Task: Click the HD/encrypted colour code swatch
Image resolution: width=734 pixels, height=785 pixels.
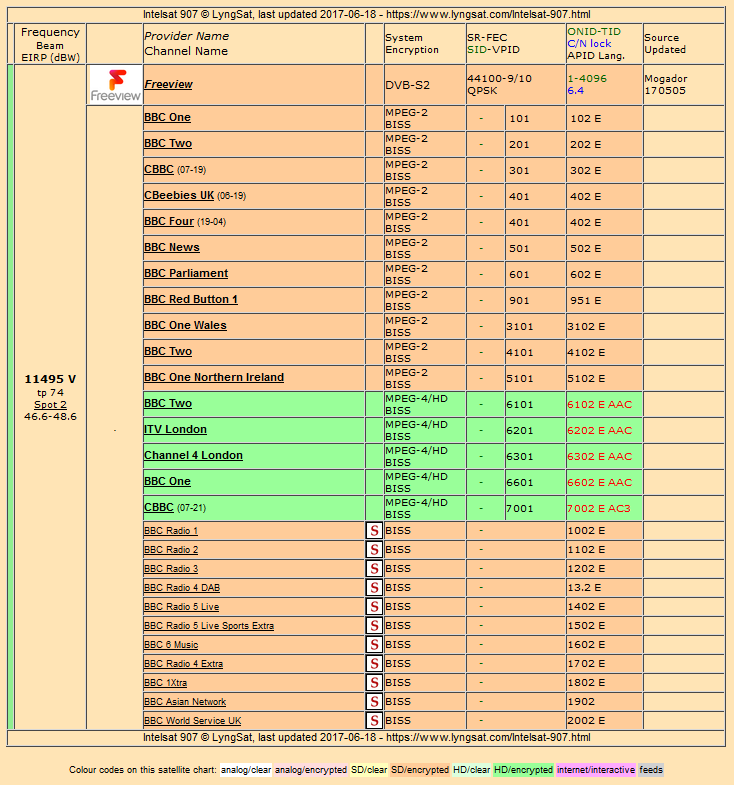Action: click(523, 770)
